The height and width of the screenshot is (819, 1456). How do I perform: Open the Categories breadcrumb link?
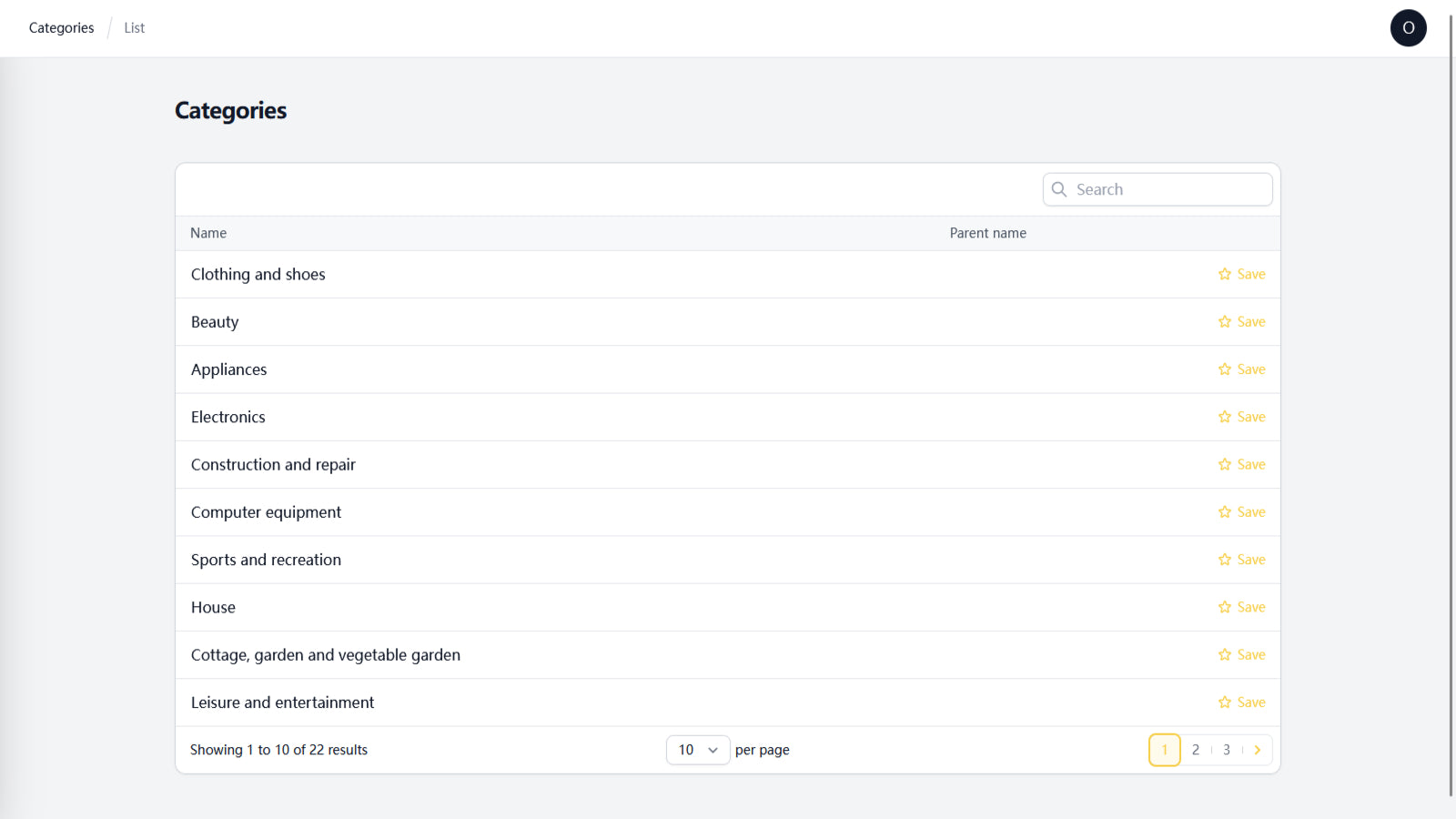[x=61, y=28]
